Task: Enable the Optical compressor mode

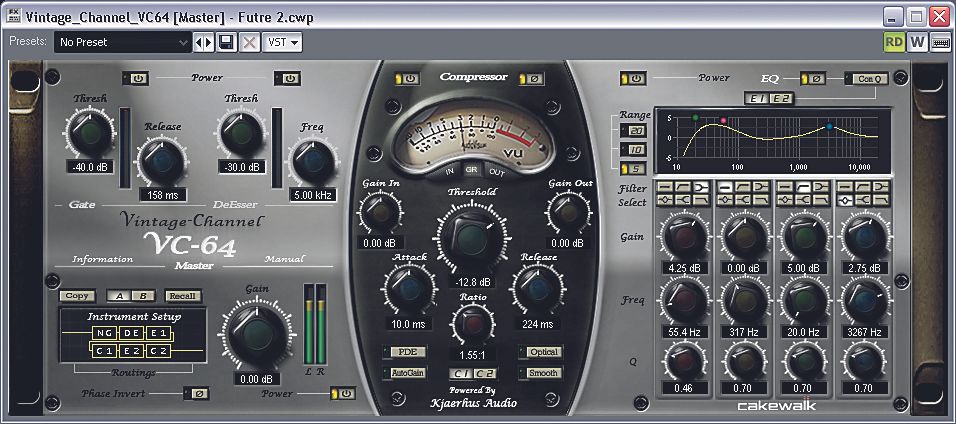Action: tap(540, 352)
